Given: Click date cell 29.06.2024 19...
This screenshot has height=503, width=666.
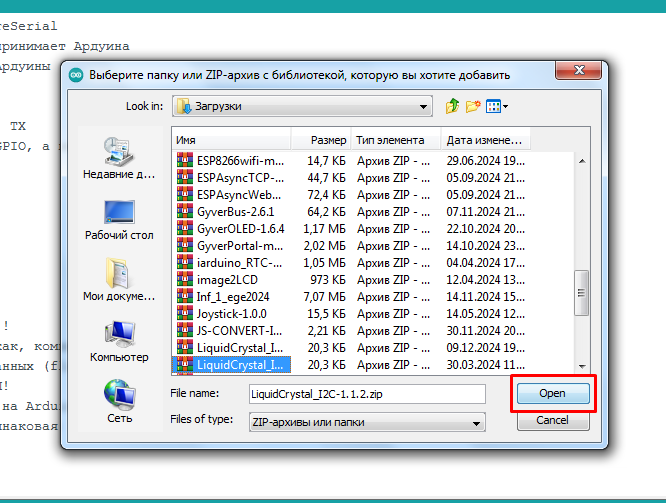Looking at the screenshot, I should point(485,161).
